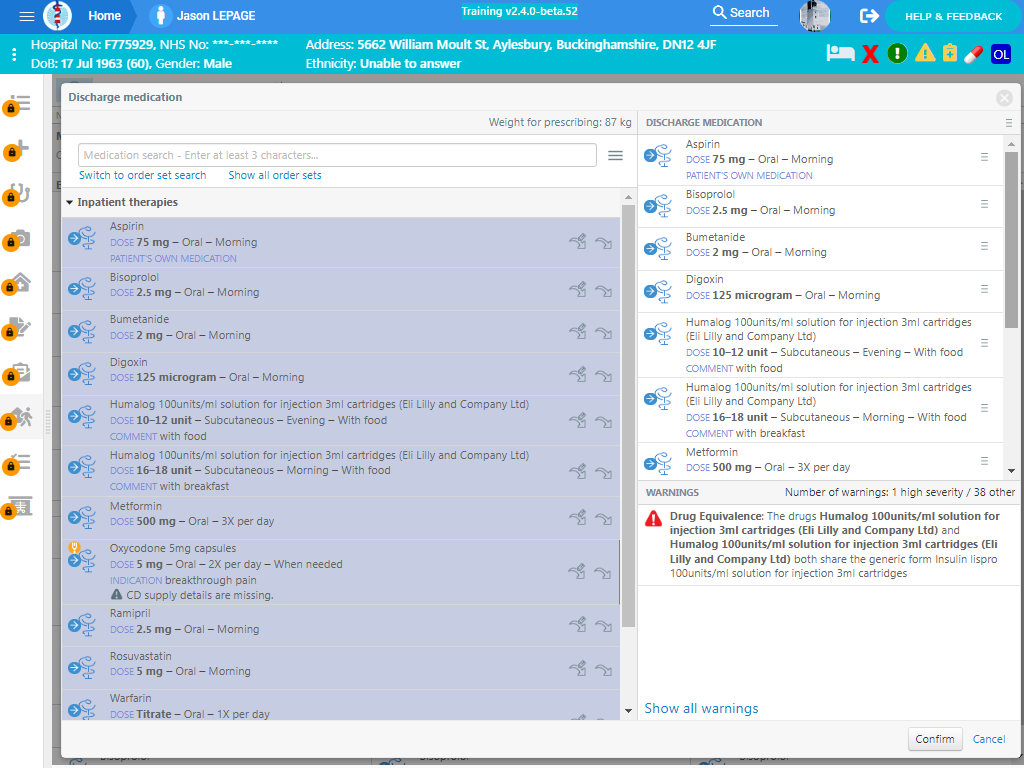Open row menu for discharge Humalog 10–12 unit

click(x=984, y=344)
